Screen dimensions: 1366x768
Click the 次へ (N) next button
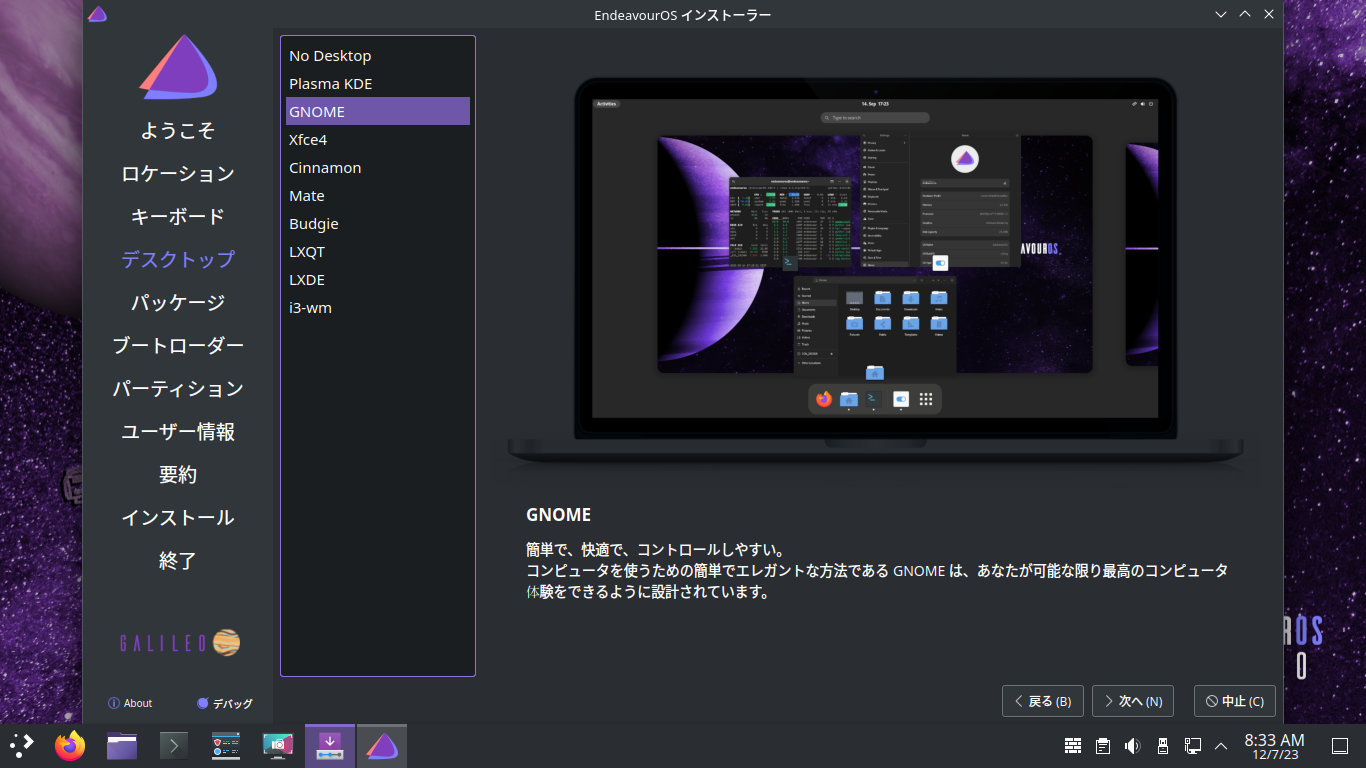pos(1133,701)
